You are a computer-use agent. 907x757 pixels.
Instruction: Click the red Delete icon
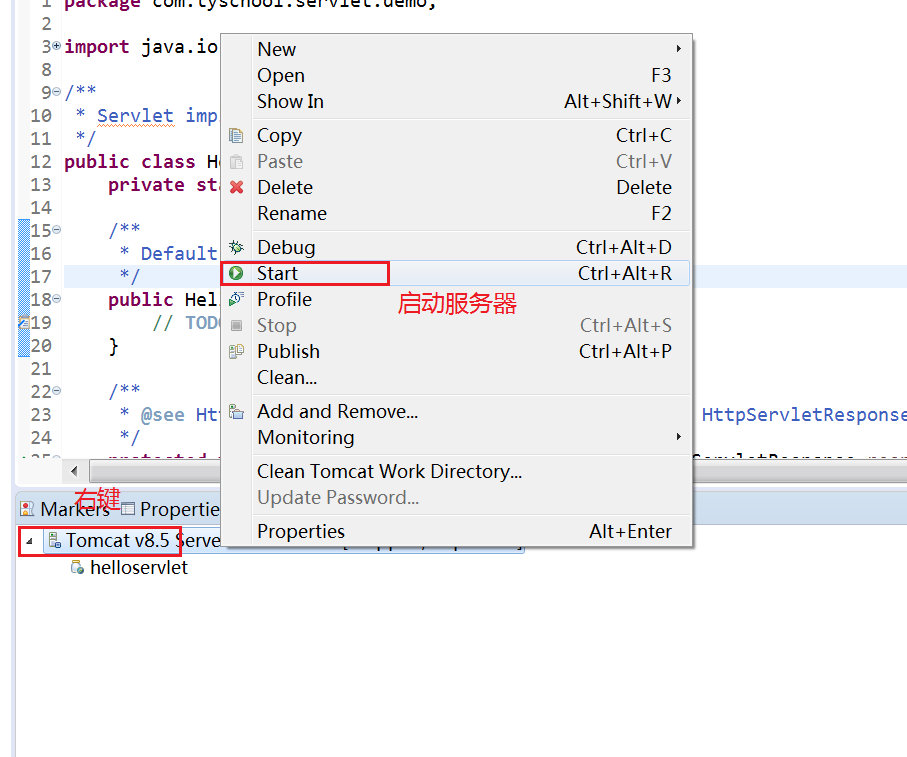pyautogui.click(x=237, y=187)
